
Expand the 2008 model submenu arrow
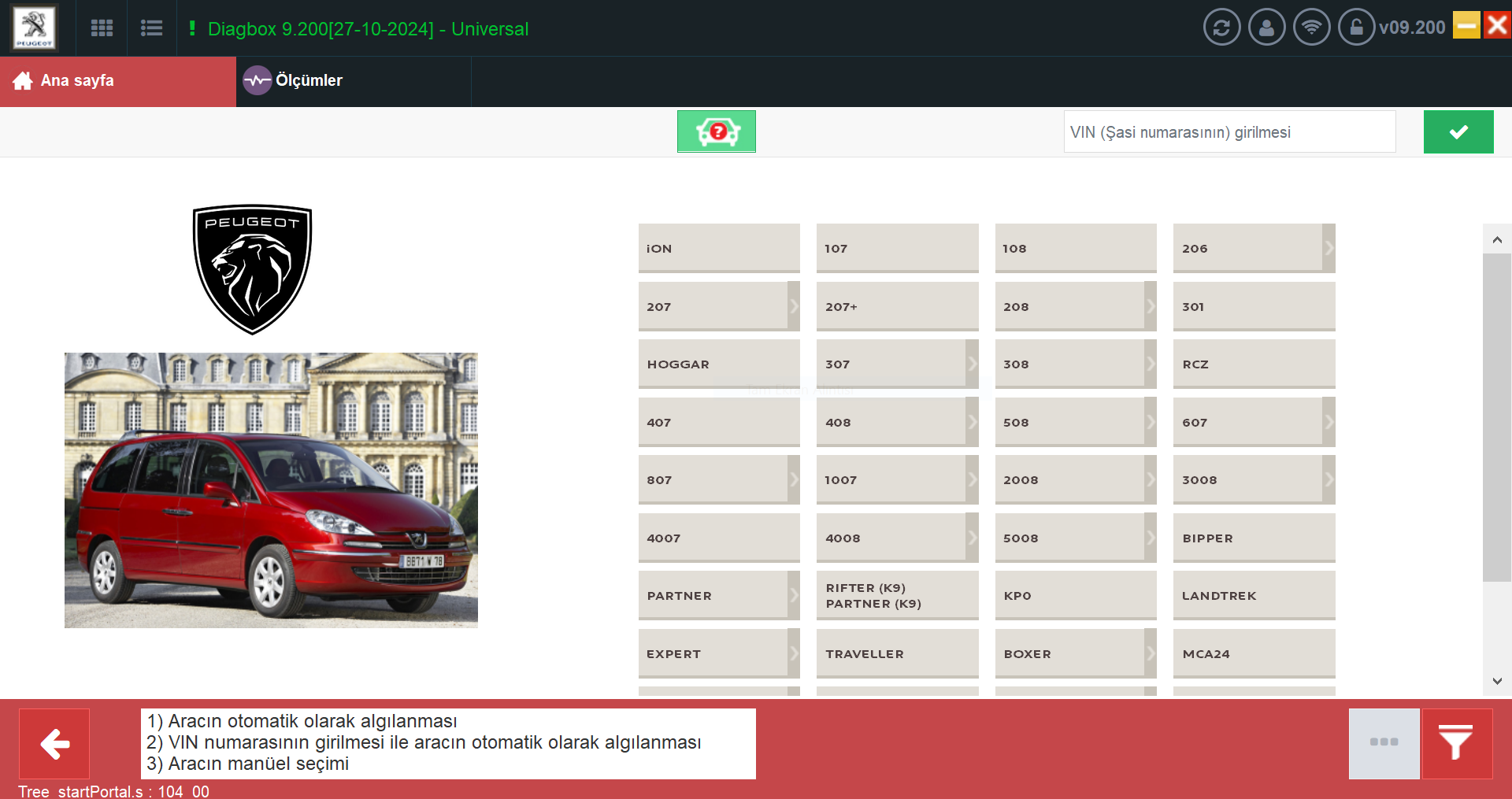click(x=1151, y=479)
